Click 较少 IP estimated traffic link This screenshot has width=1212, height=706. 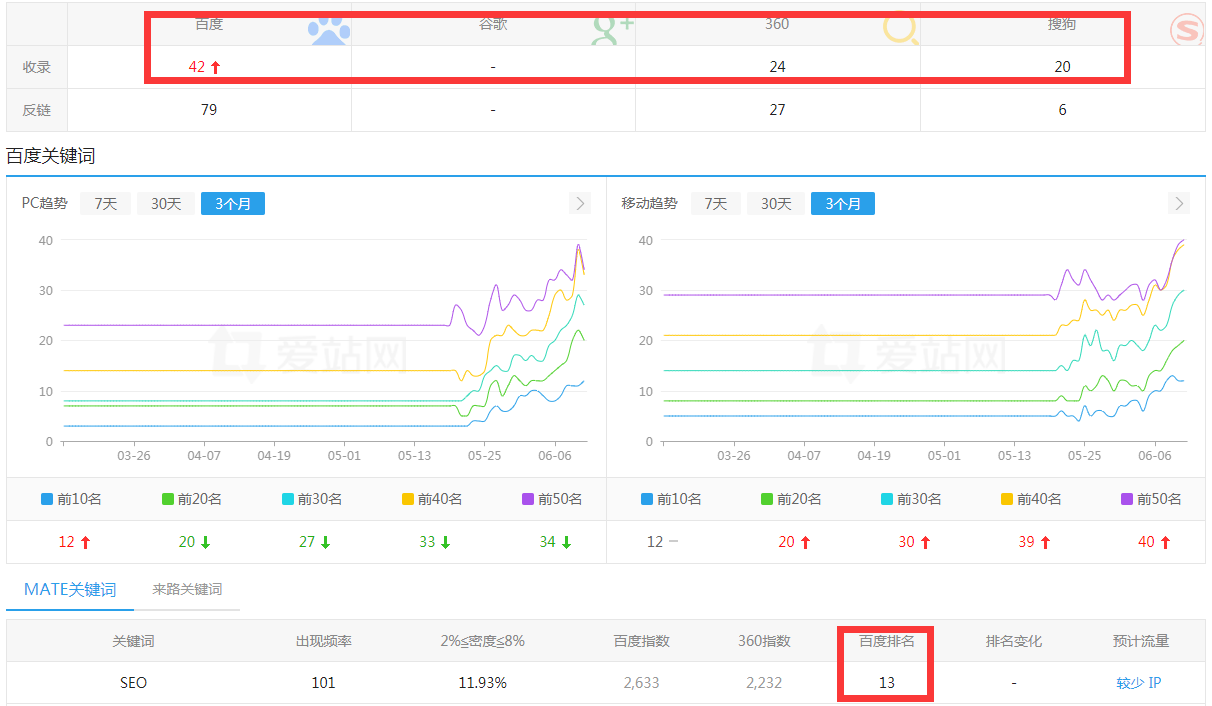click(x=1139, y=683)
